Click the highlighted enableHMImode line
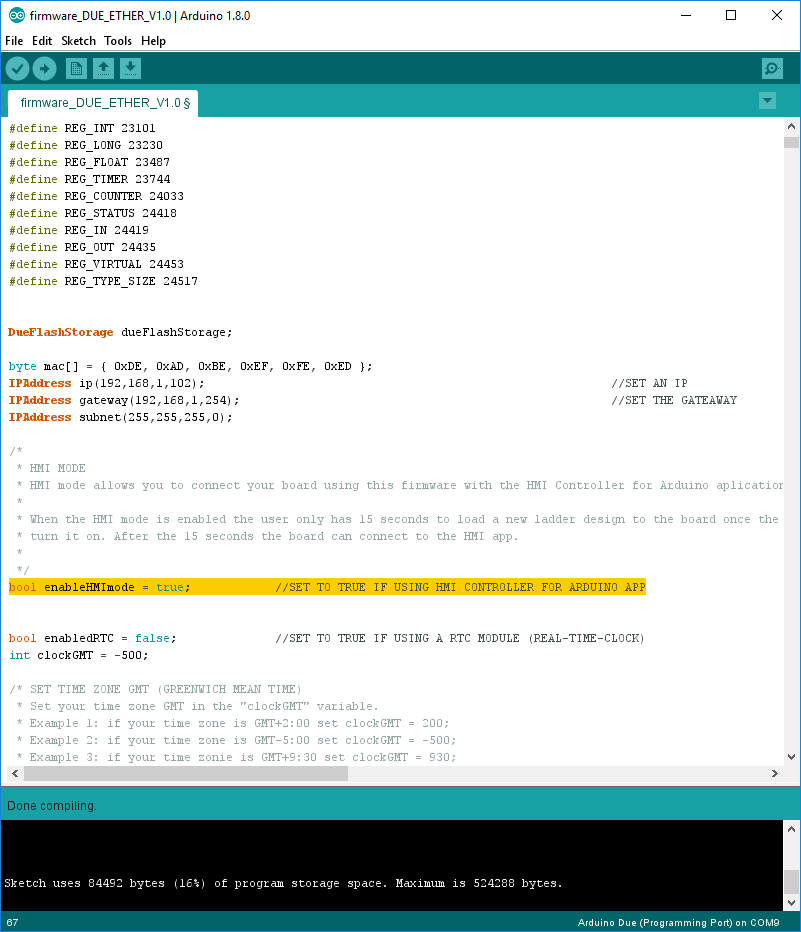 (327, 587)
